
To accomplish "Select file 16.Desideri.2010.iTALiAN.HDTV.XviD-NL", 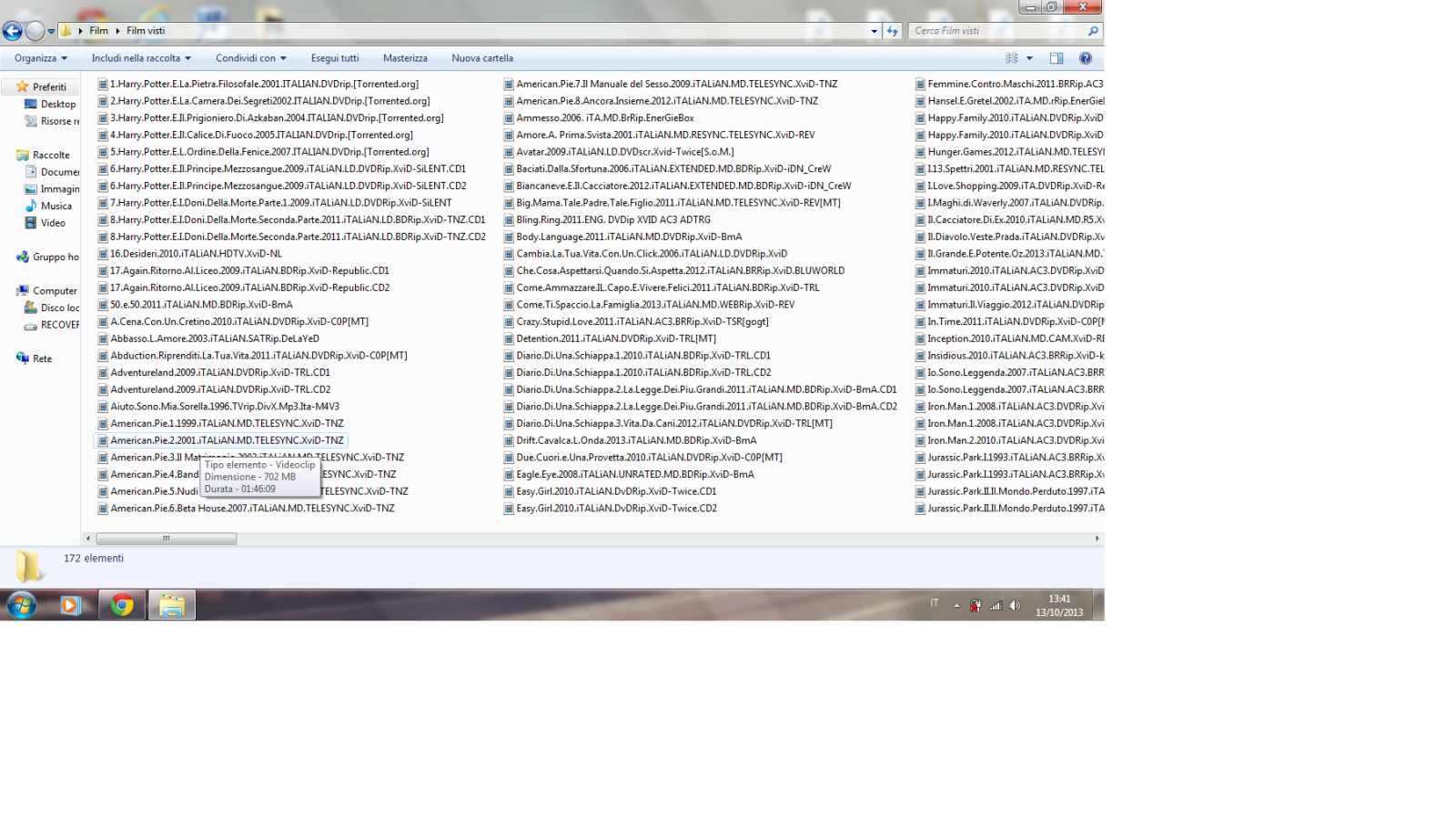I will [196, 254].
